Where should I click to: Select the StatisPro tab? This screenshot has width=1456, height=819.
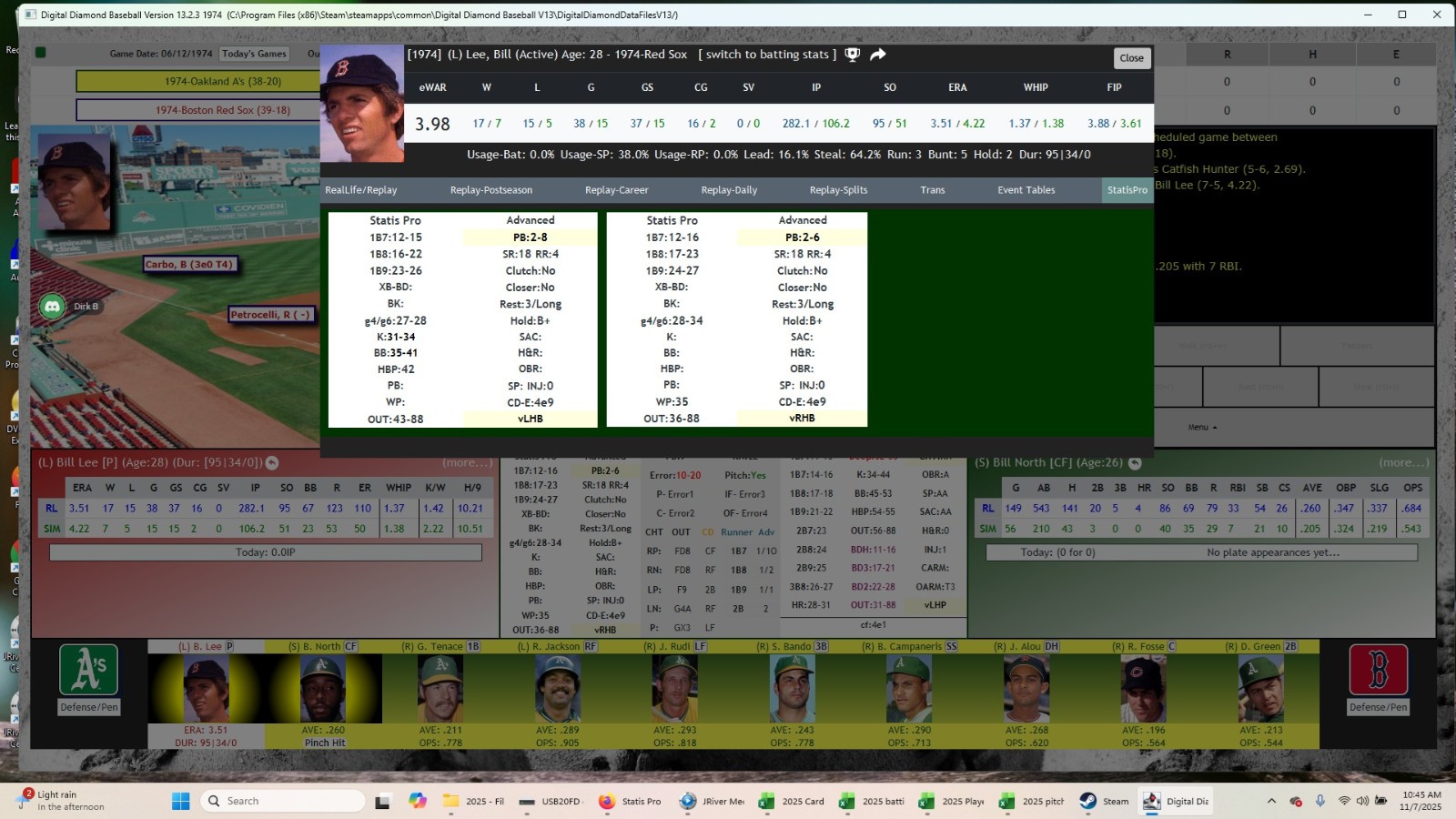click(1127, 190)
